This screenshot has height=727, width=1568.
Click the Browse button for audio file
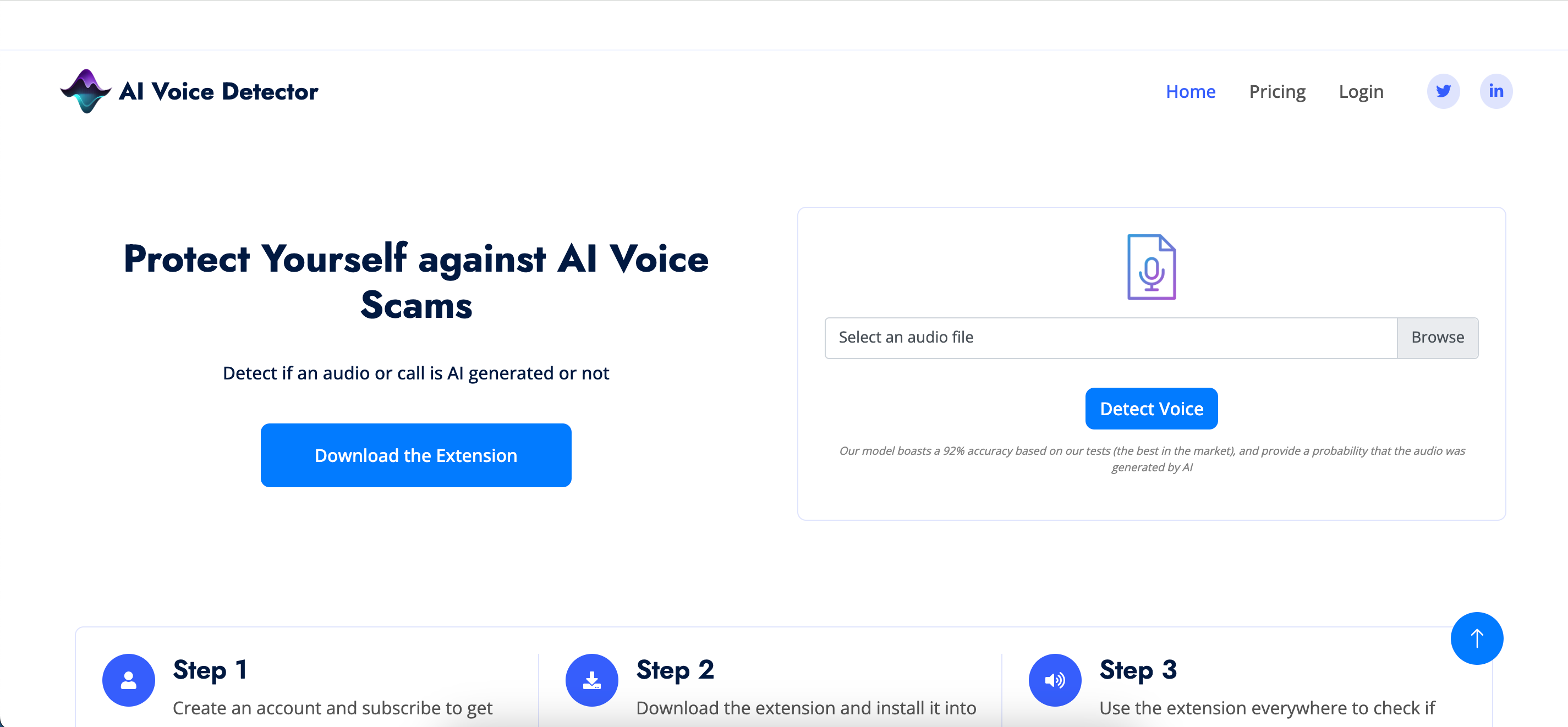pos(1438,337)
